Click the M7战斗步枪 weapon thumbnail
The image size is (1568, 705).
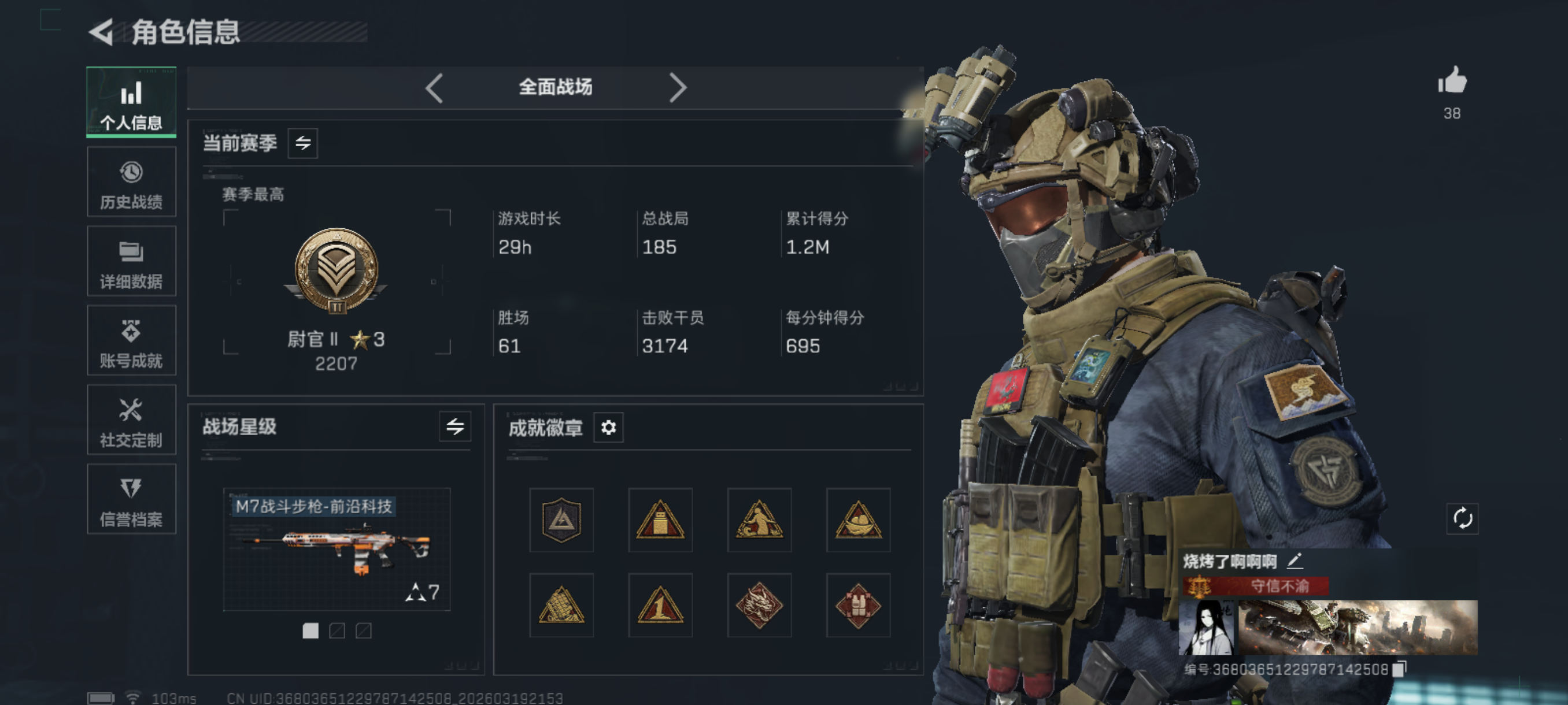coord(336,548)
